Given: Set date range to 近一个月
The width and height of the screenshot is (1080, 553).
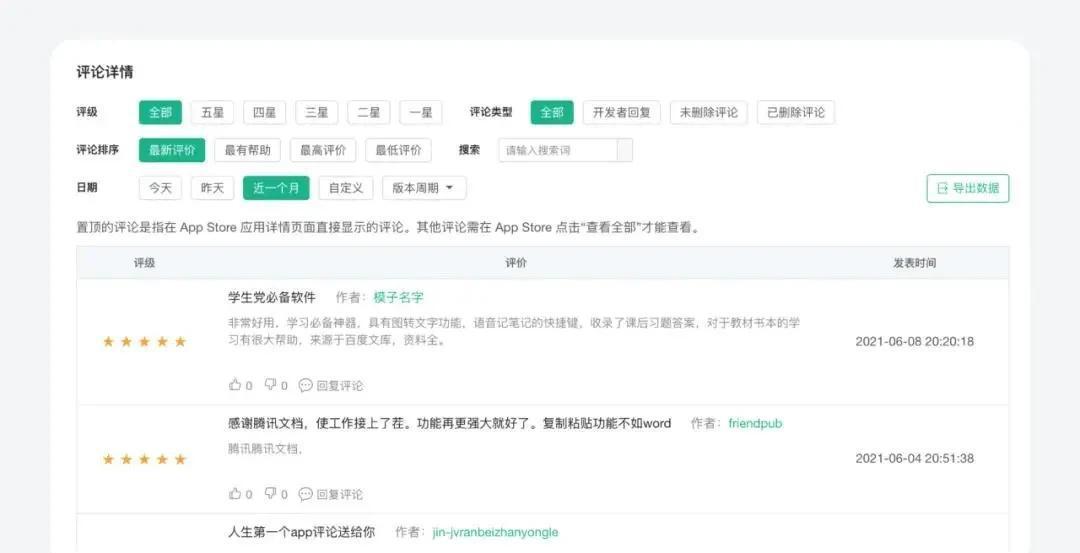Looking at the screenshot, I should pos(276,188).
